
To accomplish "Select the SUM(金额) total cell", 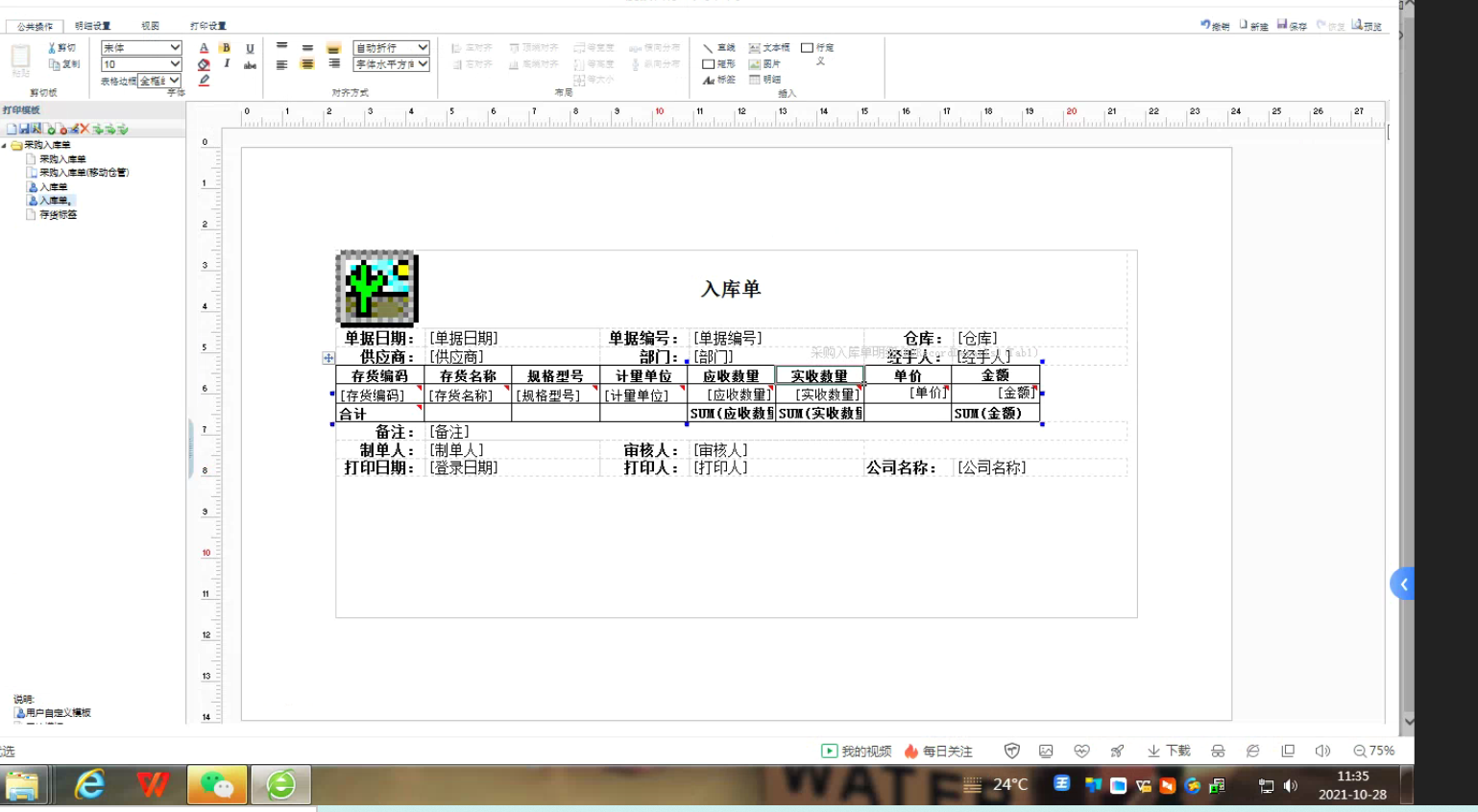I will pyautogui.click(x=995, y=414).
